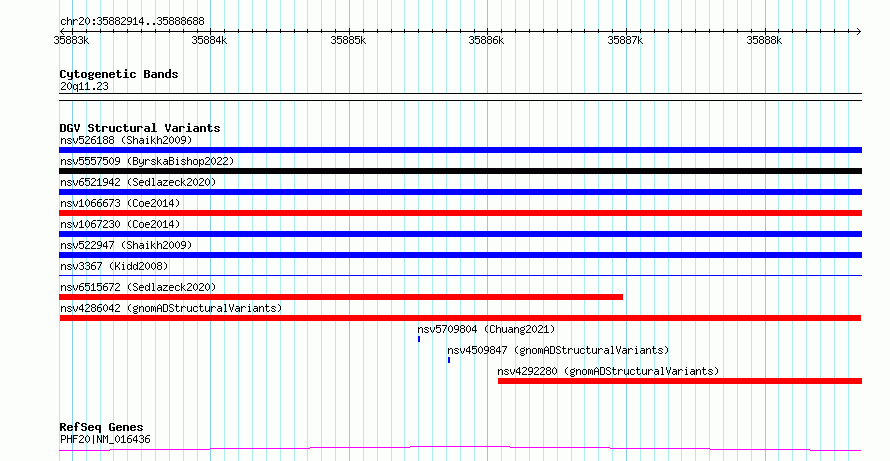Screen dimensions: 890x461
Task: Open nsv5557509 (ByrskaBishop2022) variant label
Action: [147, 161]
